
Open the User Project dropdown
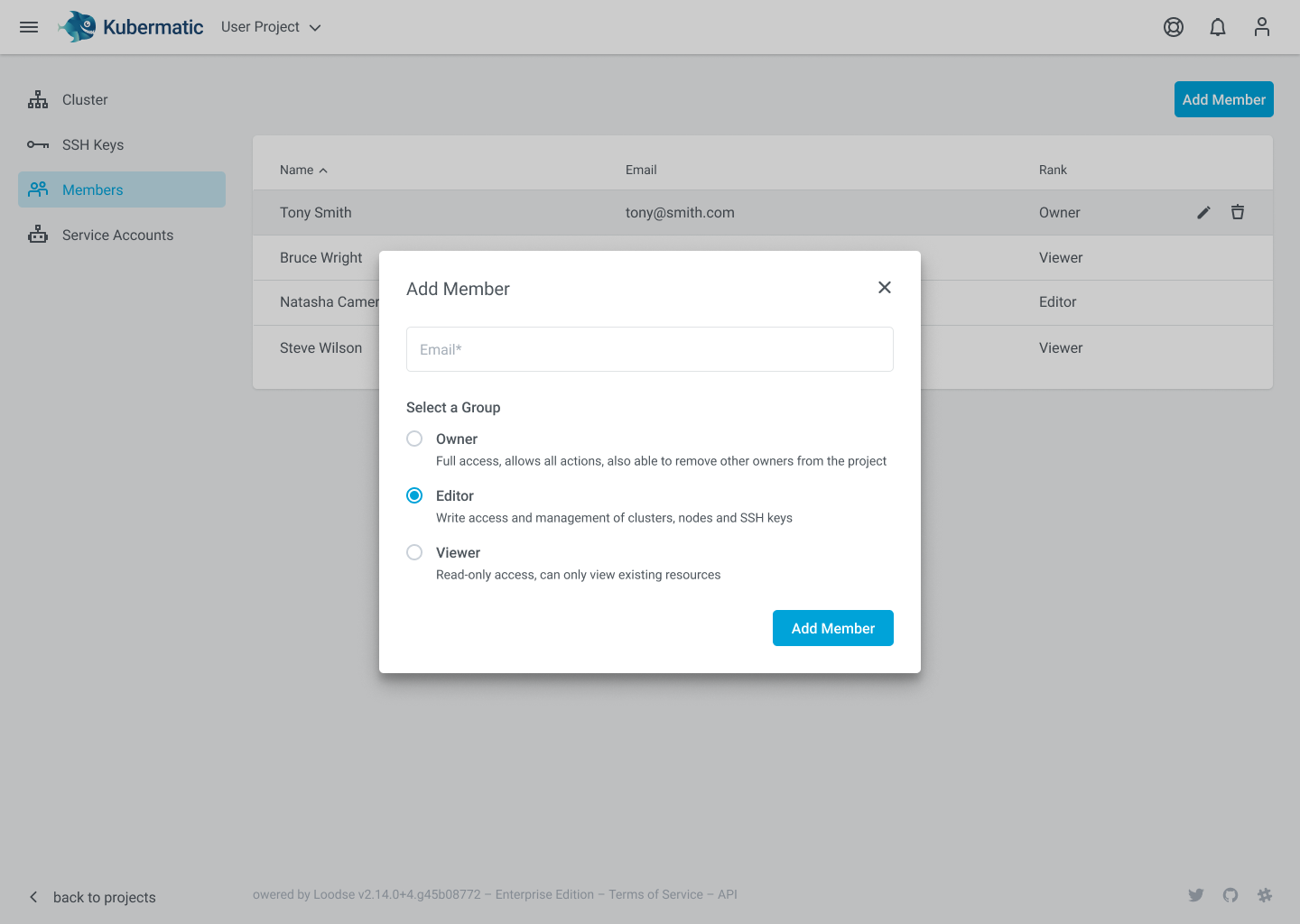tap(270, 27)
